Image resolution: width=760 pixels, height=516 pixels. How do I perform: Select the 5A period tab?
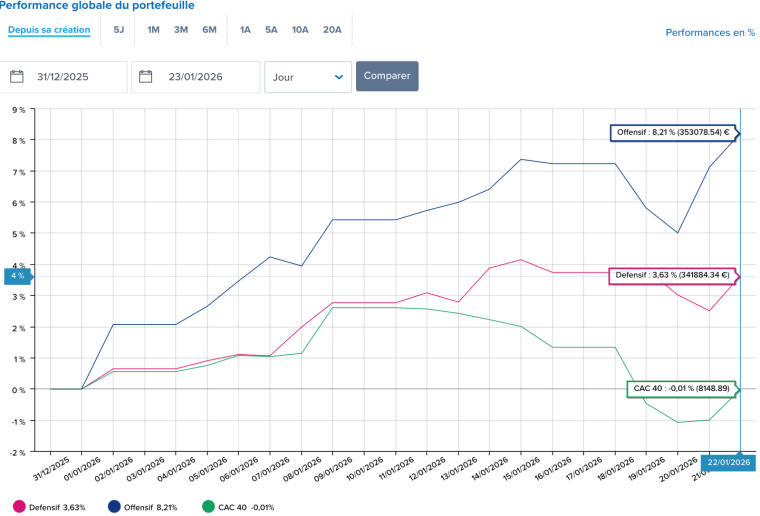click(271, 30)
